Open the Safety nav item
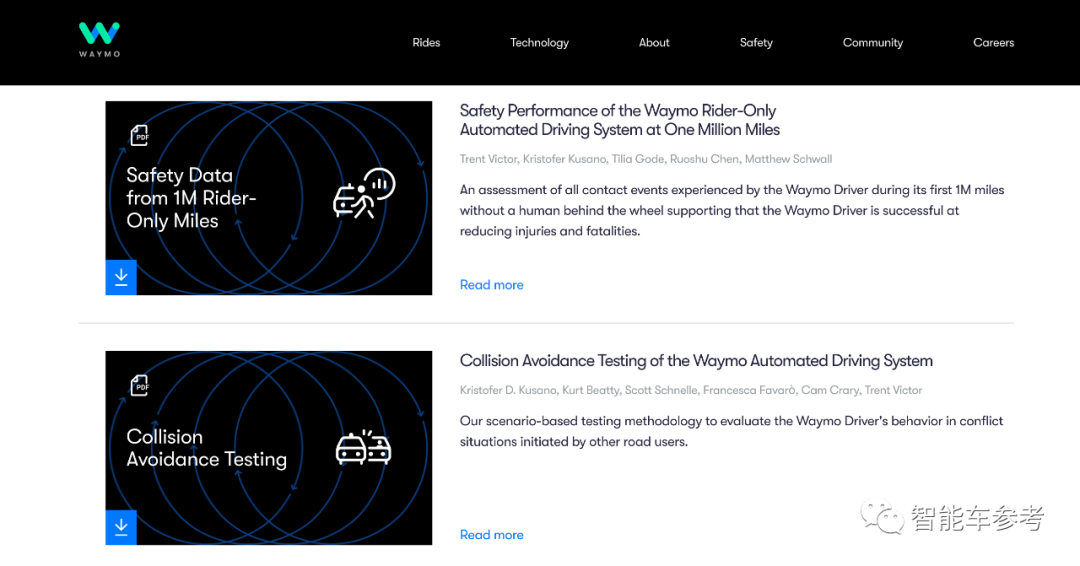Image resolution: width=1080 pixels, height=566 pixels. pos(756,43)
